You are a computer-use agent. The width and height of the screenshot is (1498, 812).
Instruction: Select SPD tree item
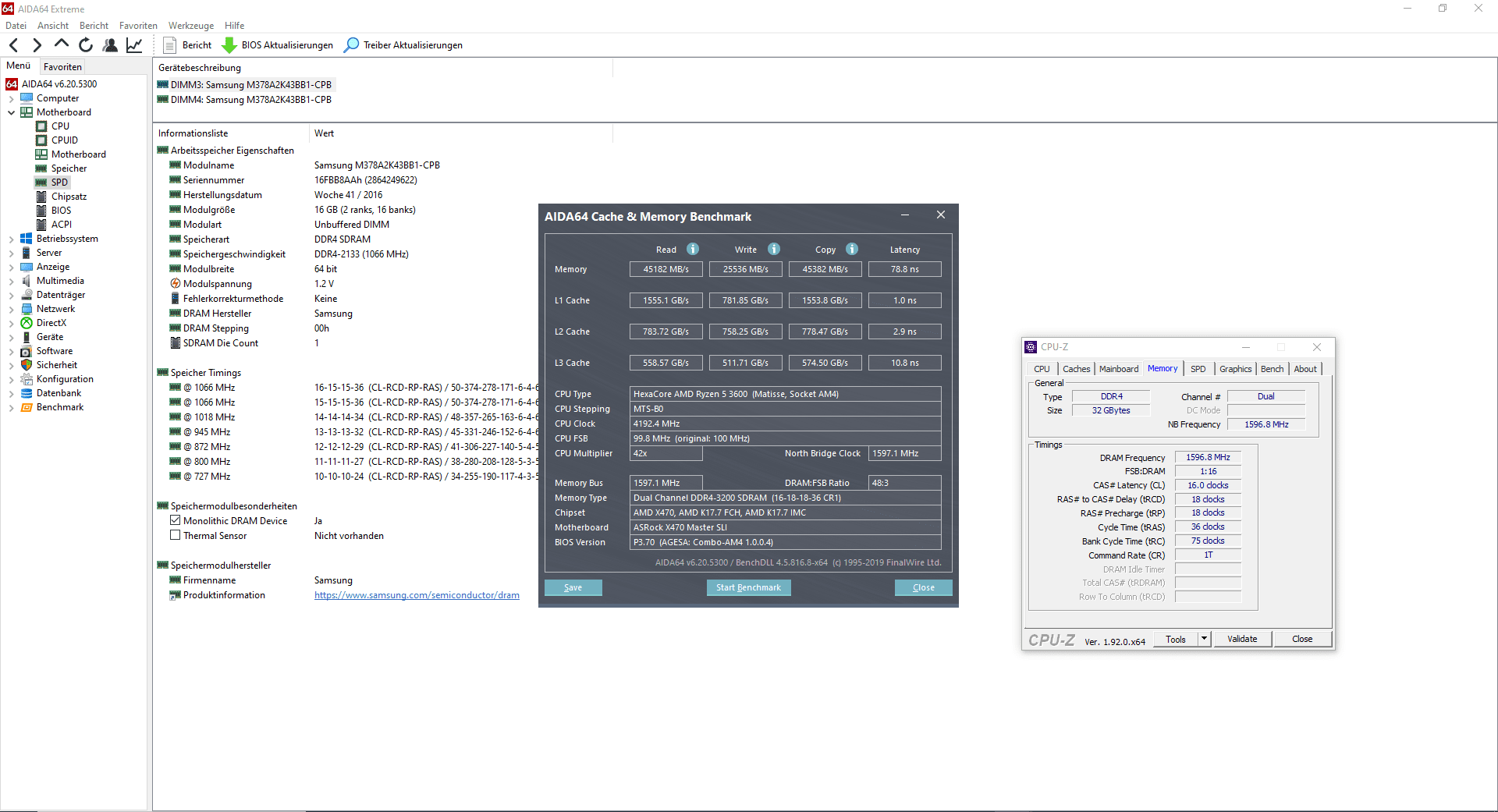(59, 183)
